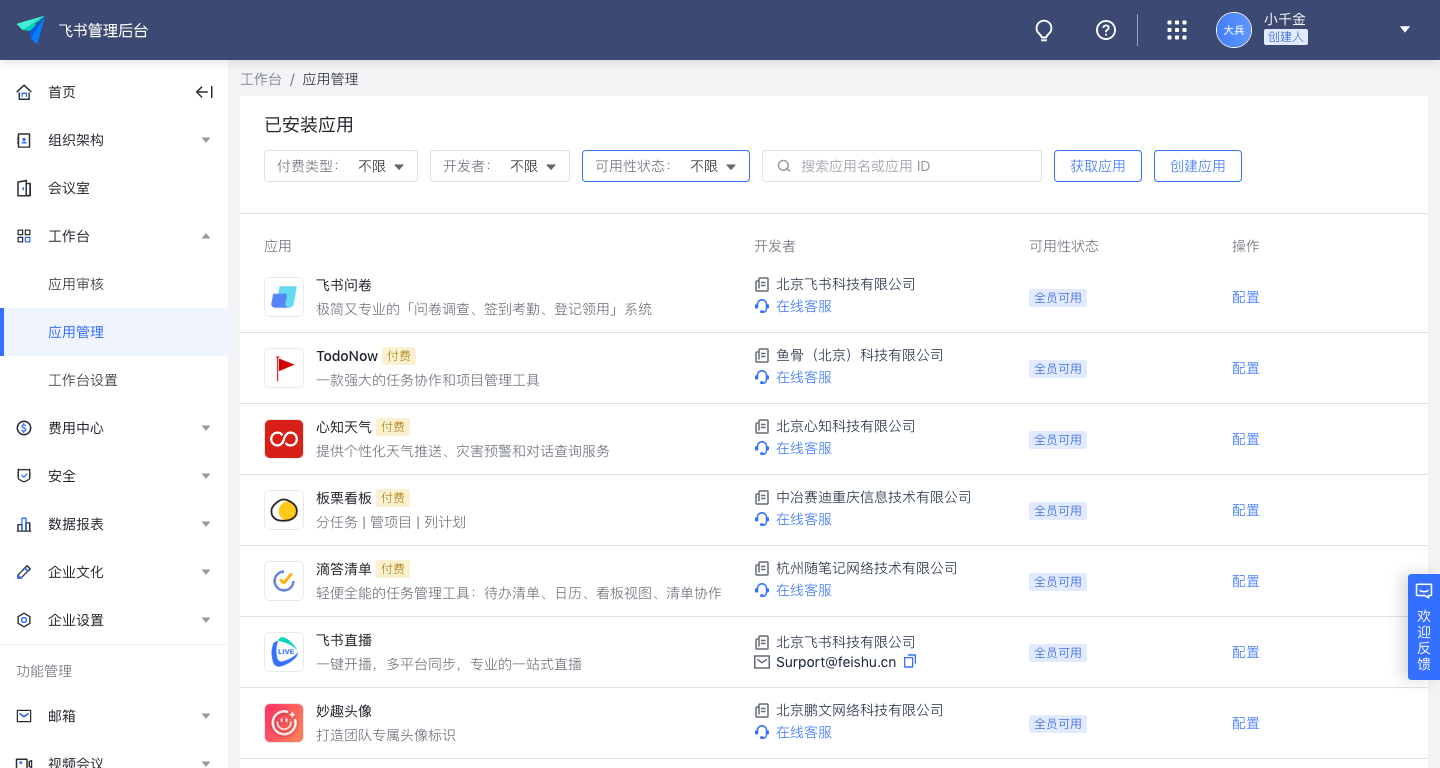Image resolution: width=1440 pixels, height=768 pixels.
Task: Open the 可用性状态 filter dropdown
Action: click(666, 166)
